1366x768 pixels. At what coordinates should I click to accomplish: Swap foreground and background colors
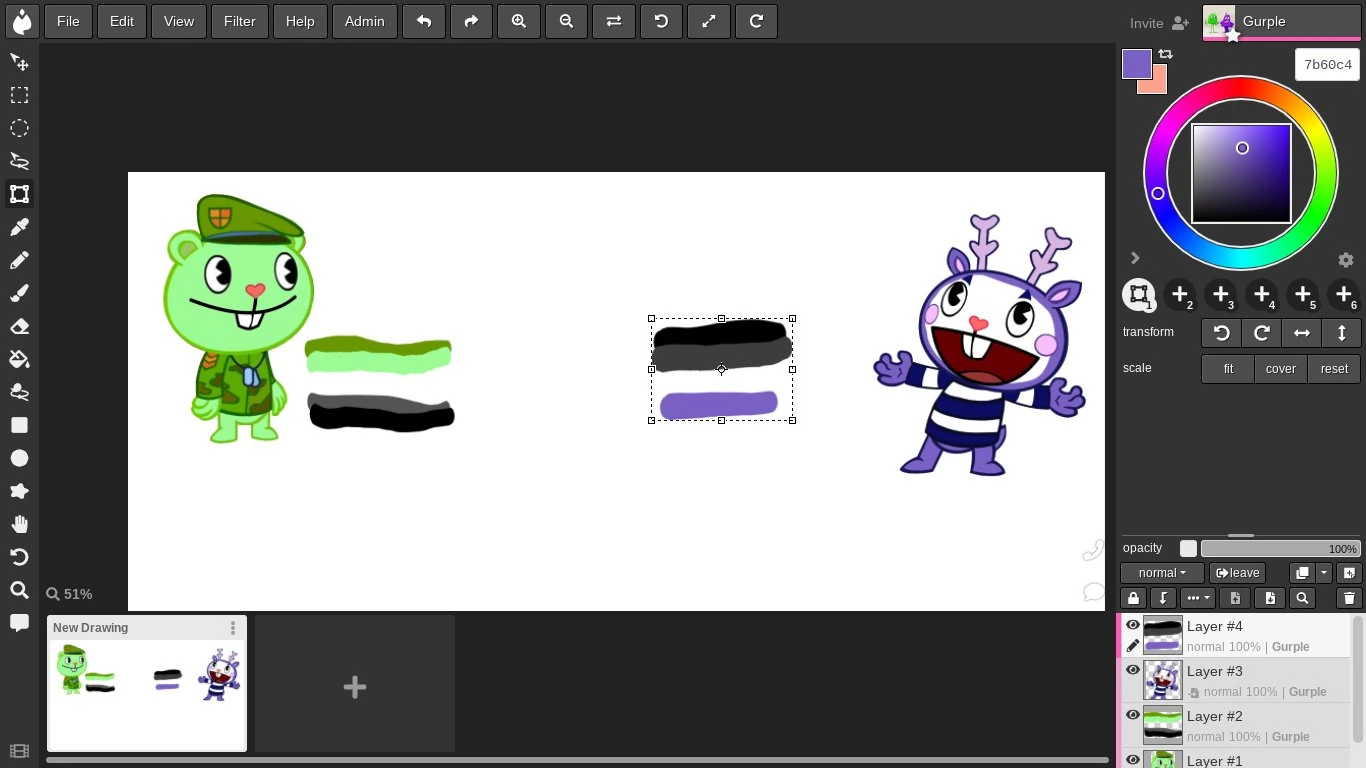[x=1165, y=54]
